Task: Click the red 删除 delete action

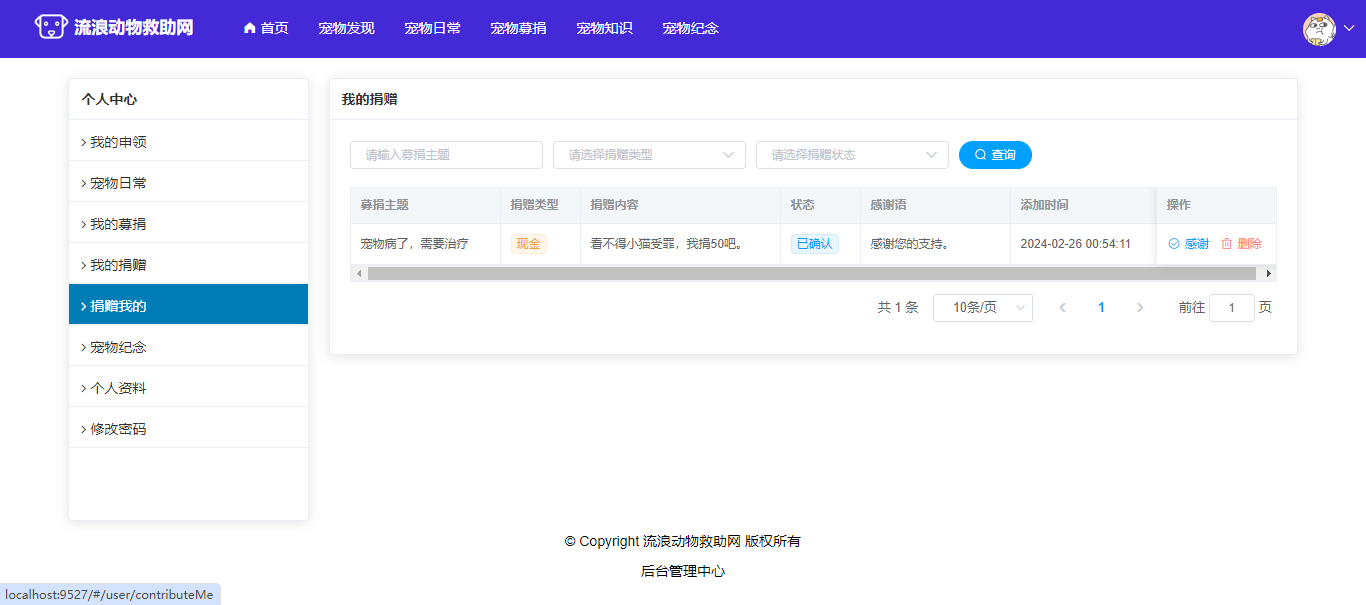Action: coord(1241,244)
